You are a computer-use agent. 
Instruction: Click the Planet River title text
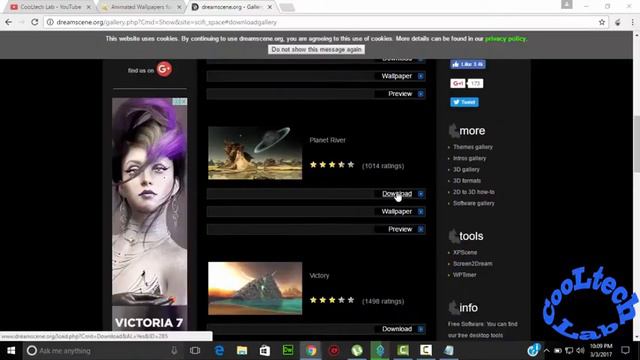(327, 140)
